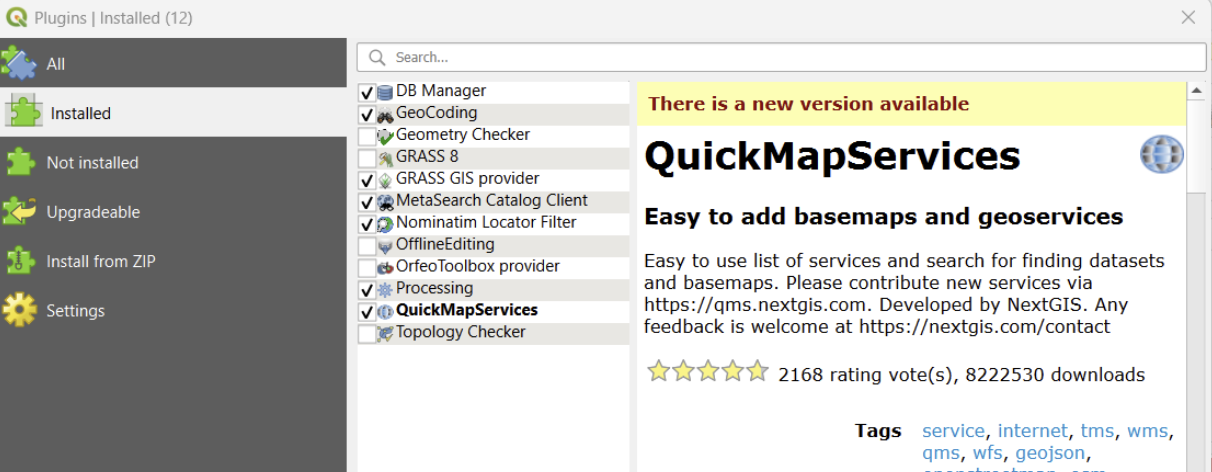Click the OrfeoToolbox provider icon

(385, 268)
